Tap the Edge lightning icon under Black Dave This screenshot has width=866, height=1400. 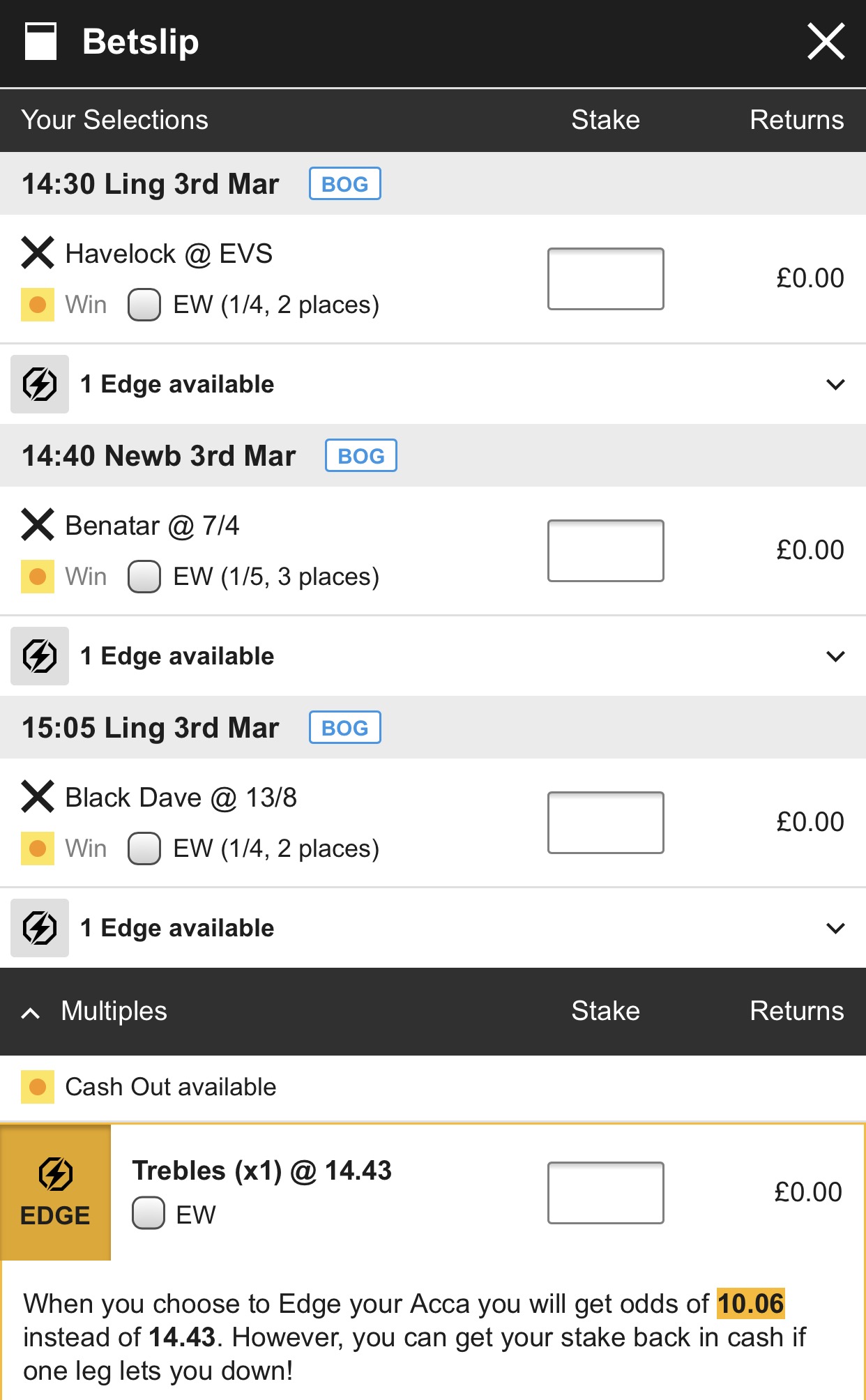pos(40,928)
